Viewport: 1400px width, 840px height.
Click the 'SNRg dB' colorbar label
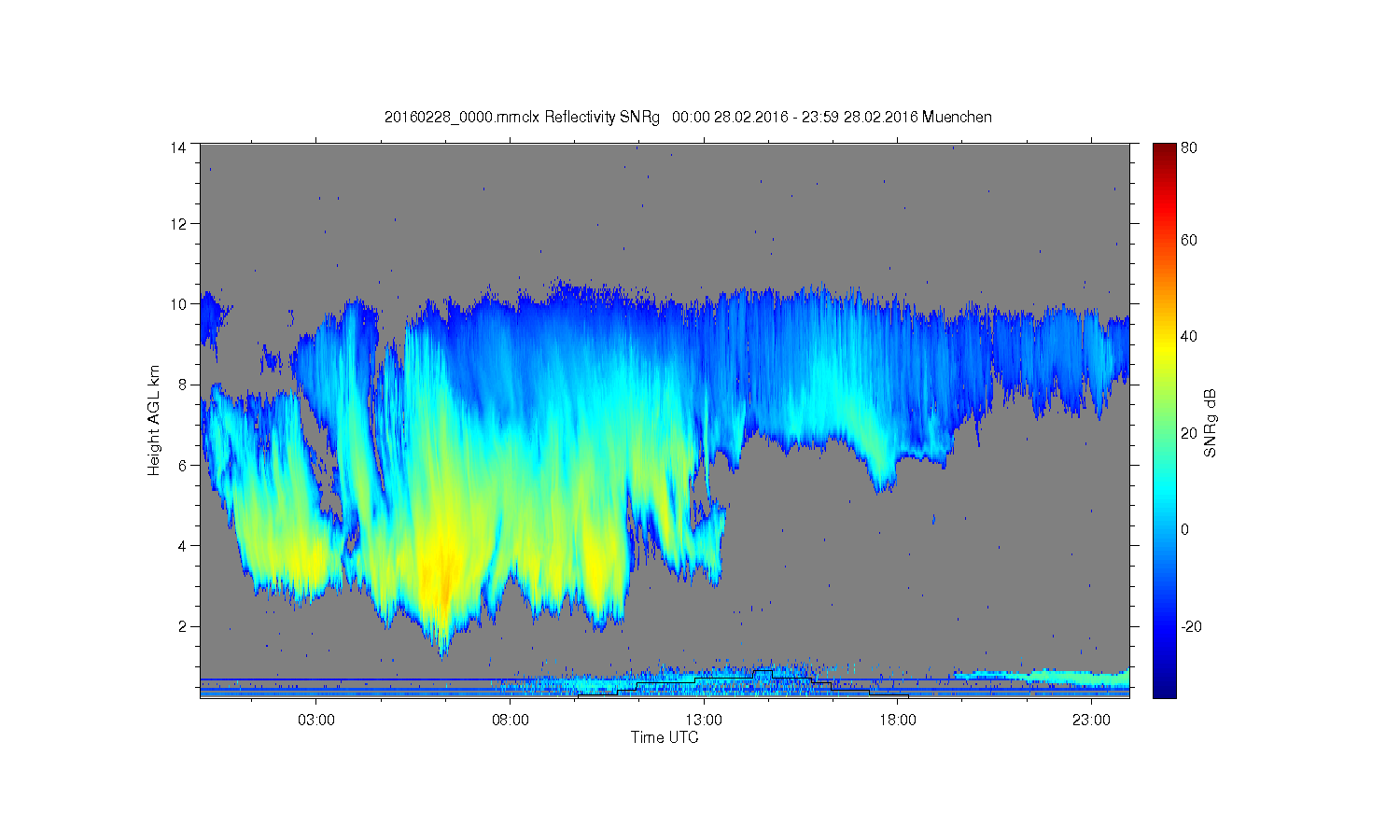pos(1211,423)
